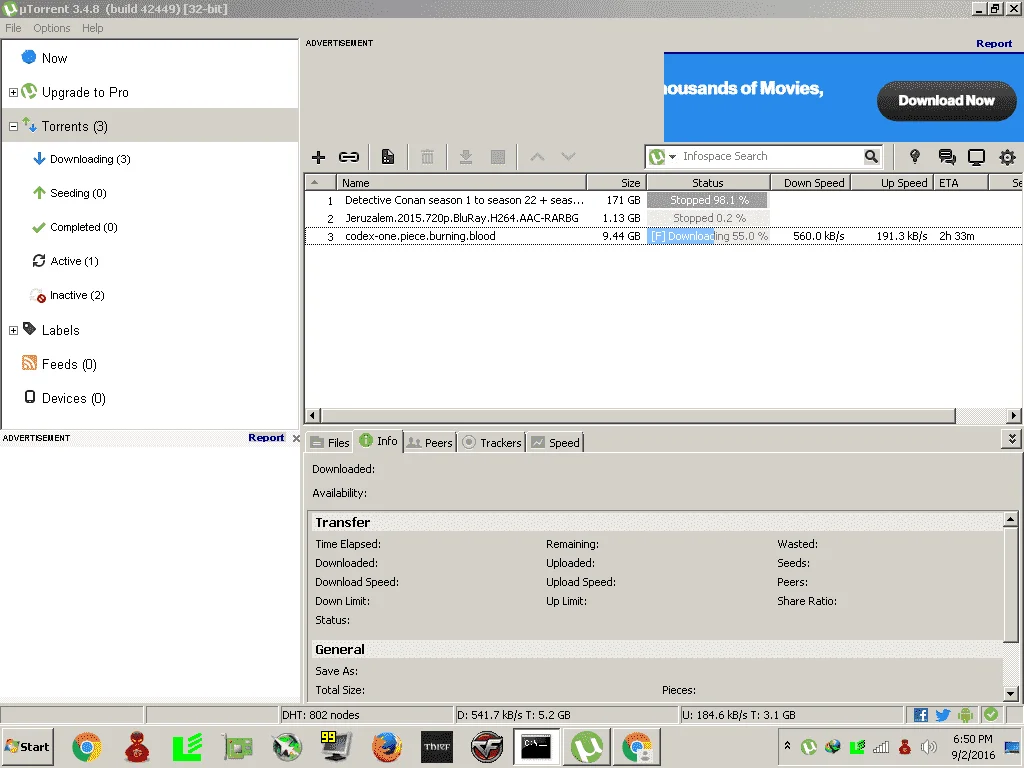Click Report link in sidebar advertisement
The height and width of the screenshot is (768, 1024).
(266, 438)
